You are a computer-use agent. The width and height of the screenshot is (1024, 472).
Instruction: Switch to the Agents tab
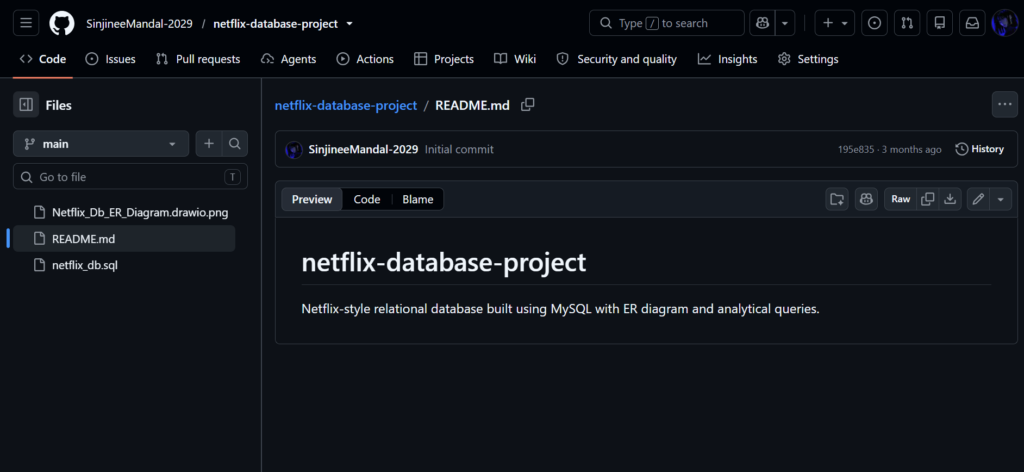[288, 59]
